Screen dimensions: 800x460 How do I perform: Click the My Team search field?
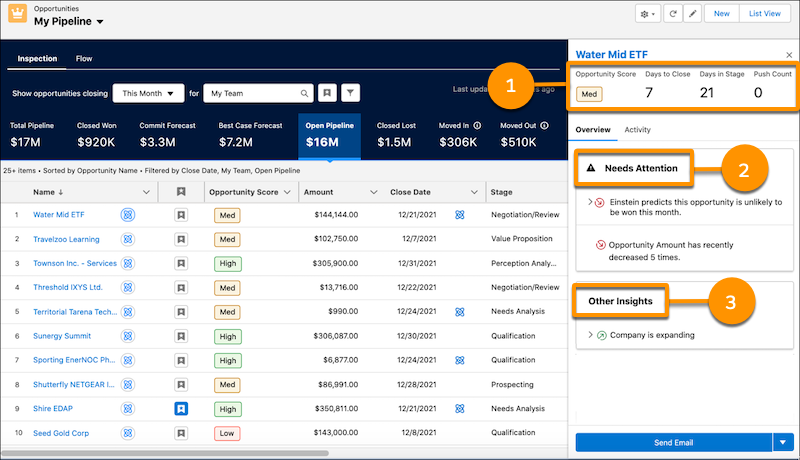(x=255, y=93)
